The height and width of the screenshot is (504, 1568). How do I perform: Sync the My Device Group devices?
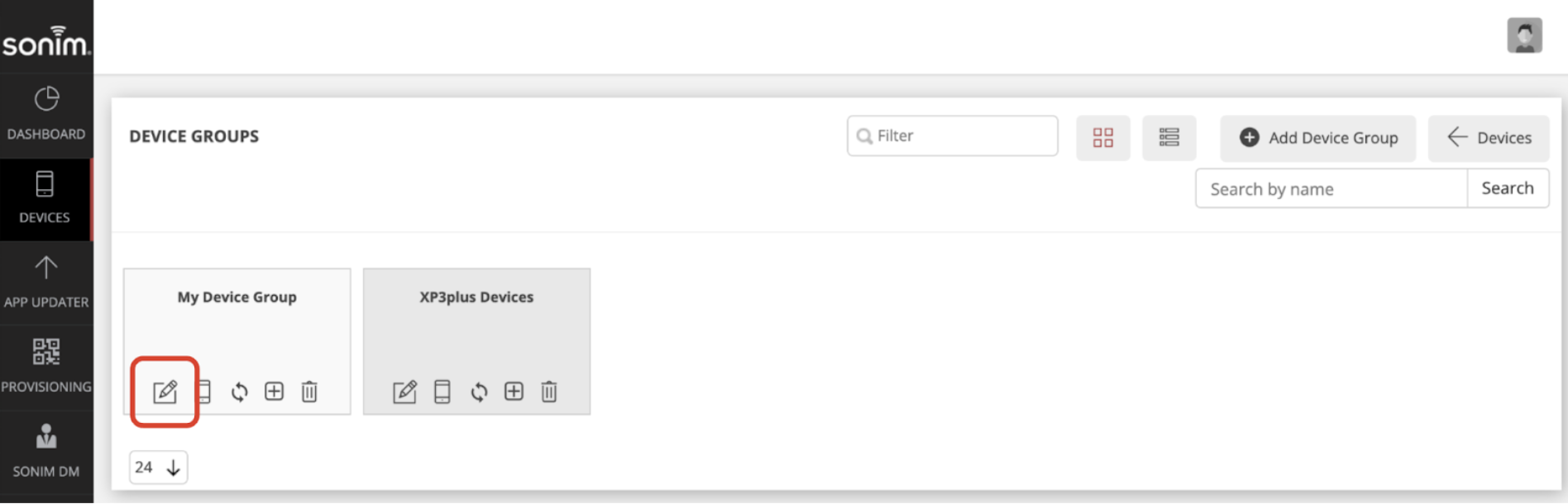pyautogui.click(x=240, y=392)
